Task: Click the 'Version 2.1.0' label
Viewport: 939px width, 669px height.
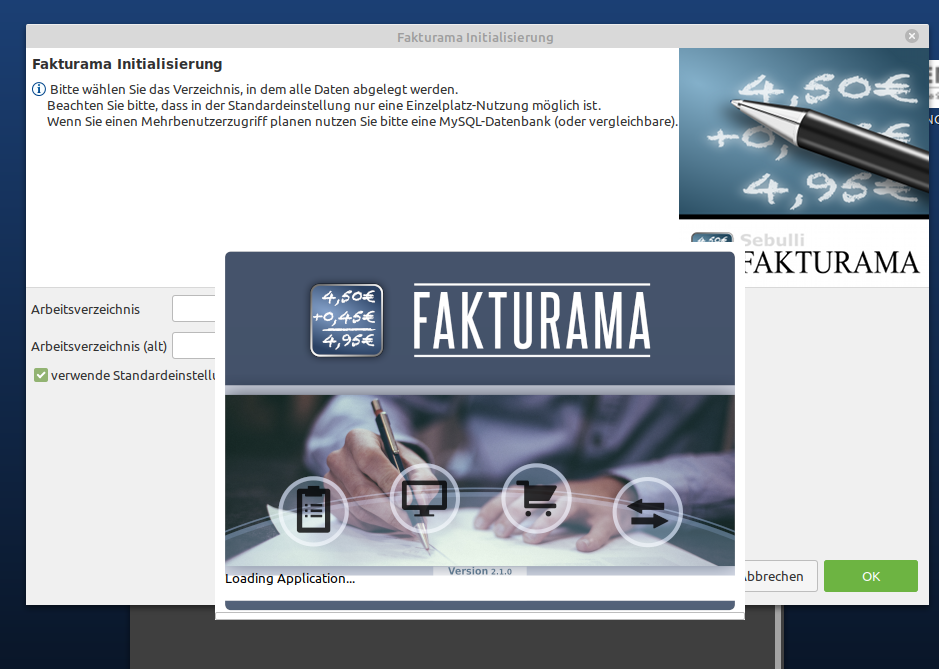Action: (x=480, y=571)
